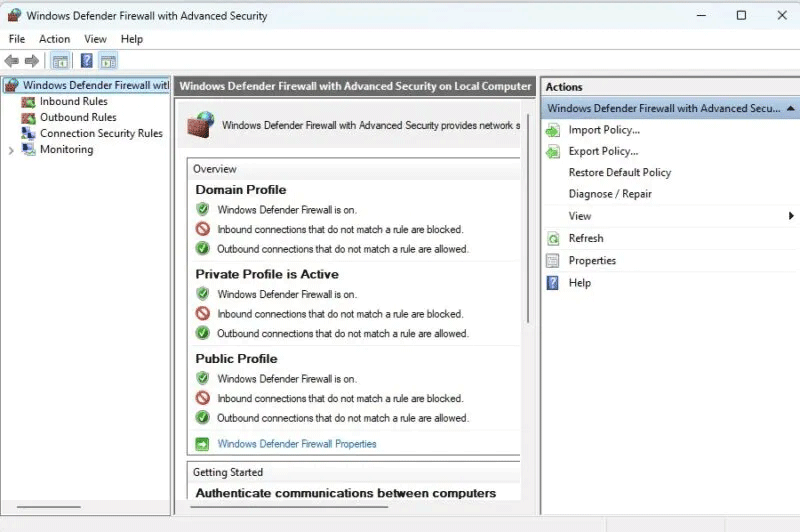Viewport: 800px width, 532px height.
Task: Select Inbound Rules in the tree
Action: point(74,102)
